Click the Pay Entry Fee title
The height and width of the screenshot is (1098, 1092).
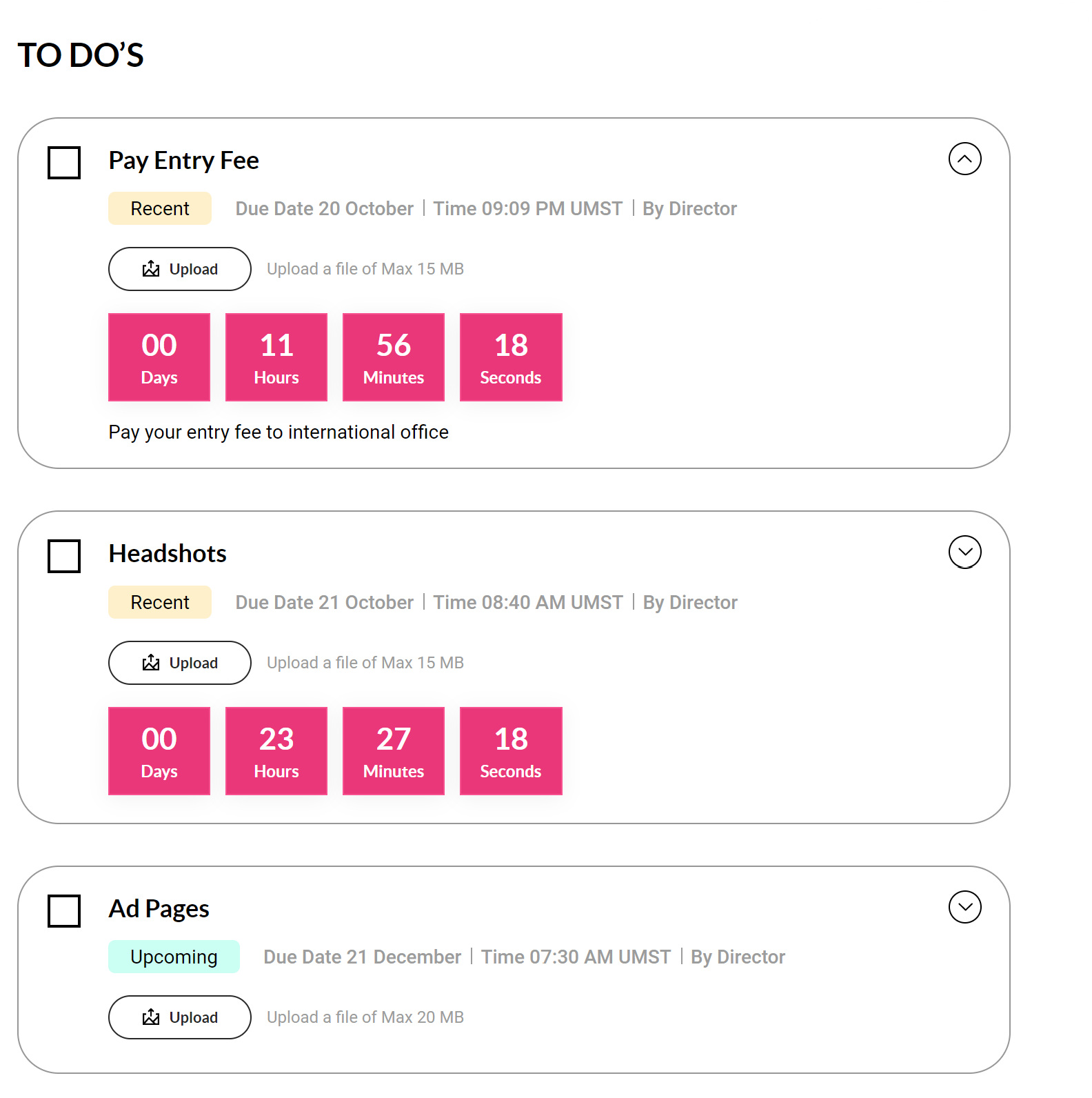[184, 161]
